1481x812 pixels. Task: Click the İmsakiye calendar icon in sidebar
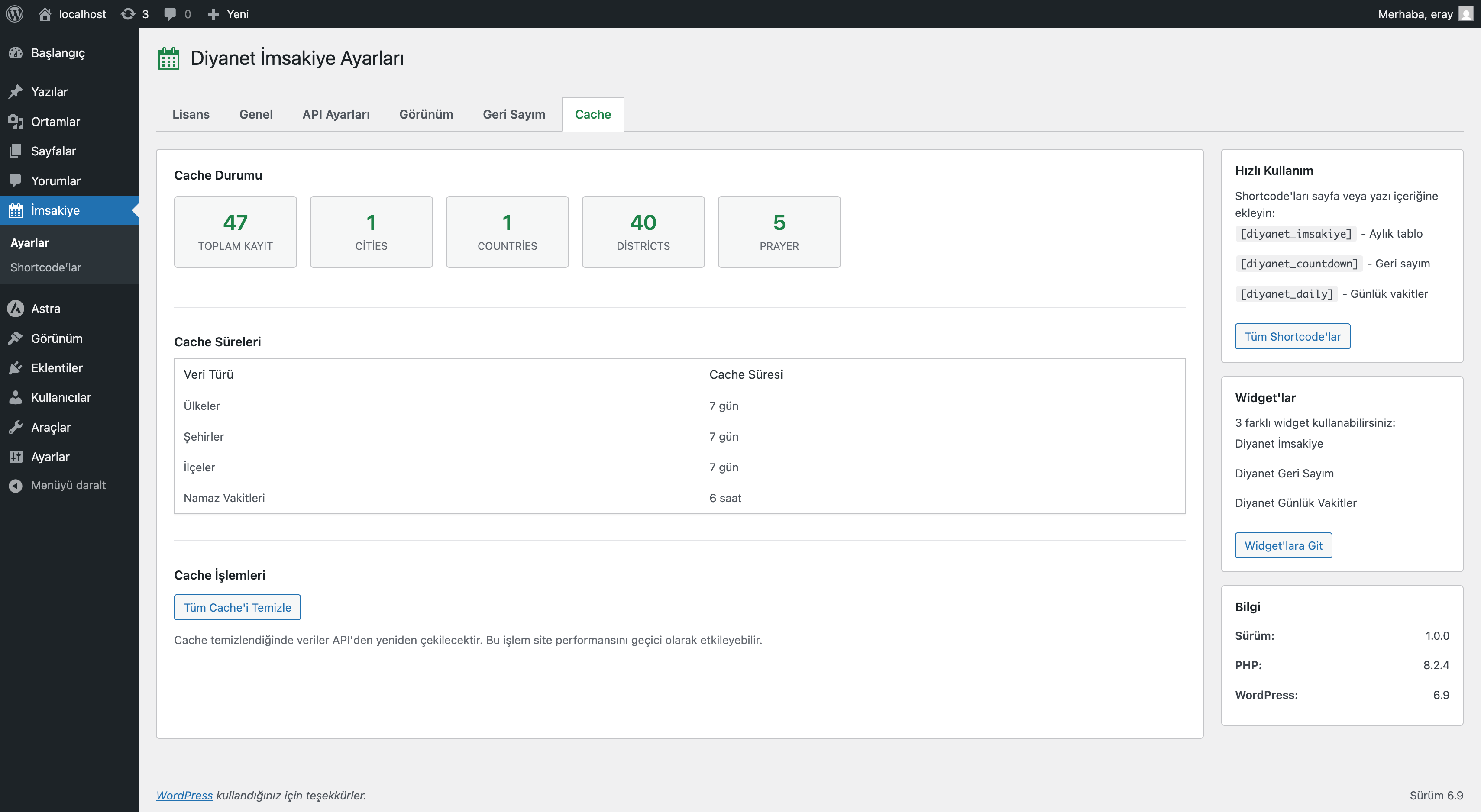(x=16, y=210)
